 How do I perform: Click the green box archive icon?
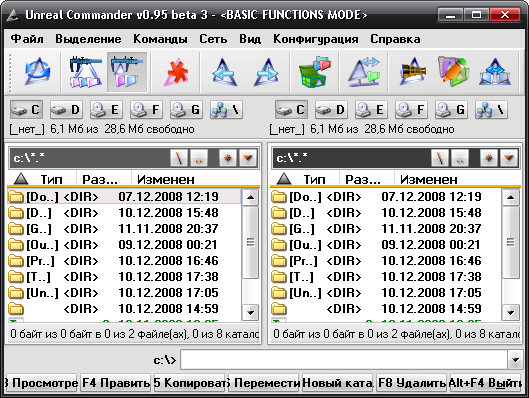(x=314, y=72)
